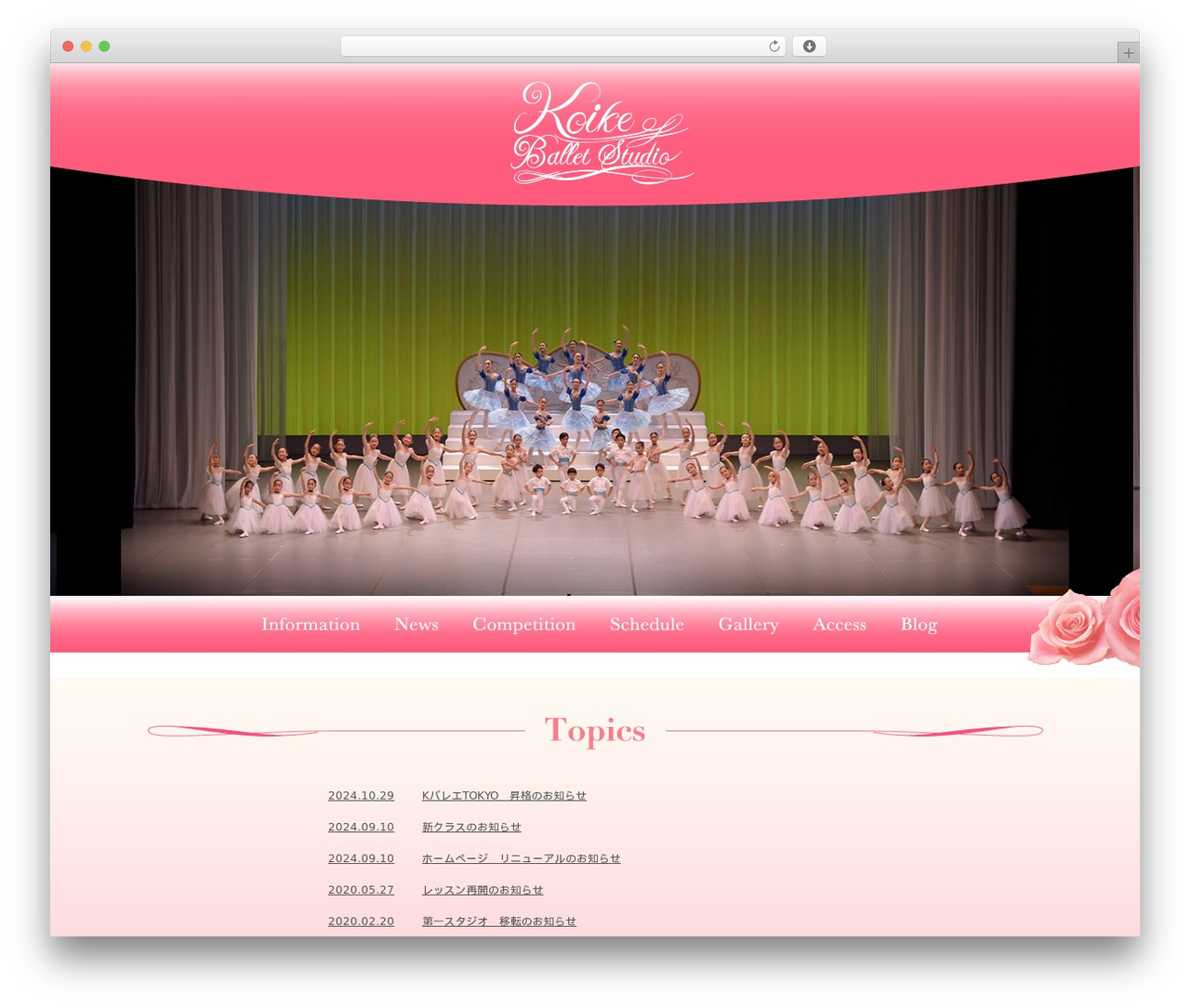Viewport: 1190px width, 1008px height.
Task: Open the Information menu item
Action: point(311,624)
